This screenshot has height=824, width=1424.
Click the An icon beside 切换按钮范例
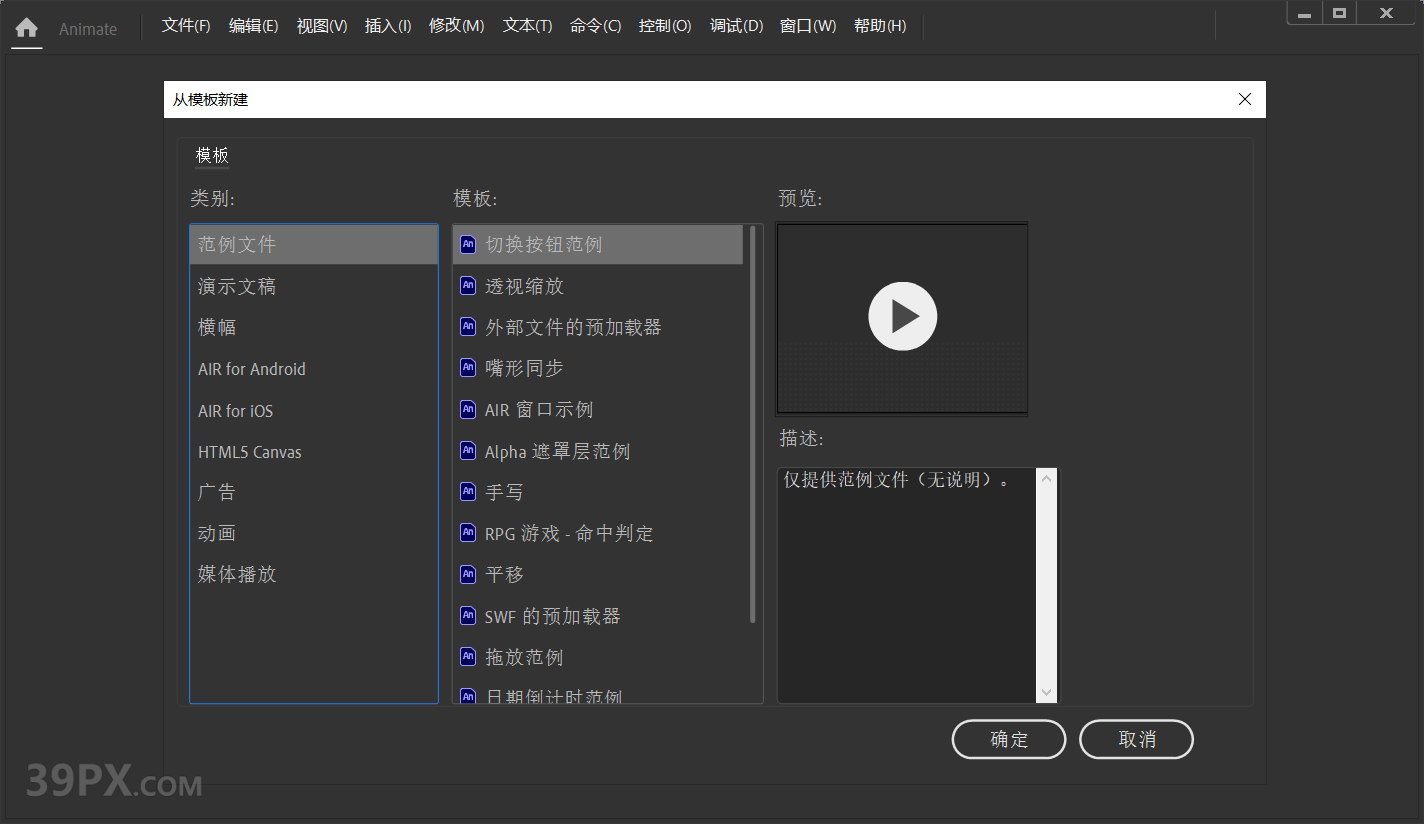tap(467, 244)
